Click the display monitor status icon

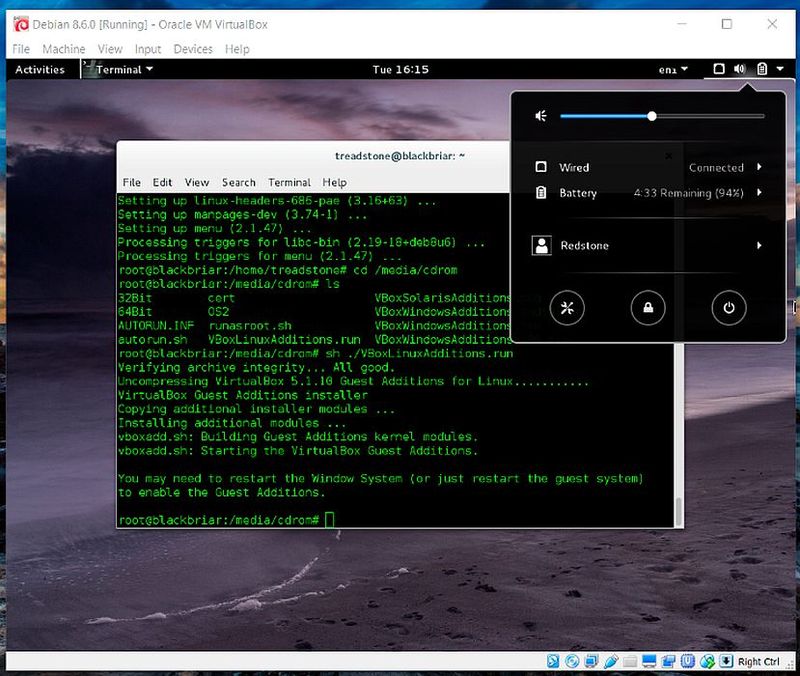pos(649,661)
